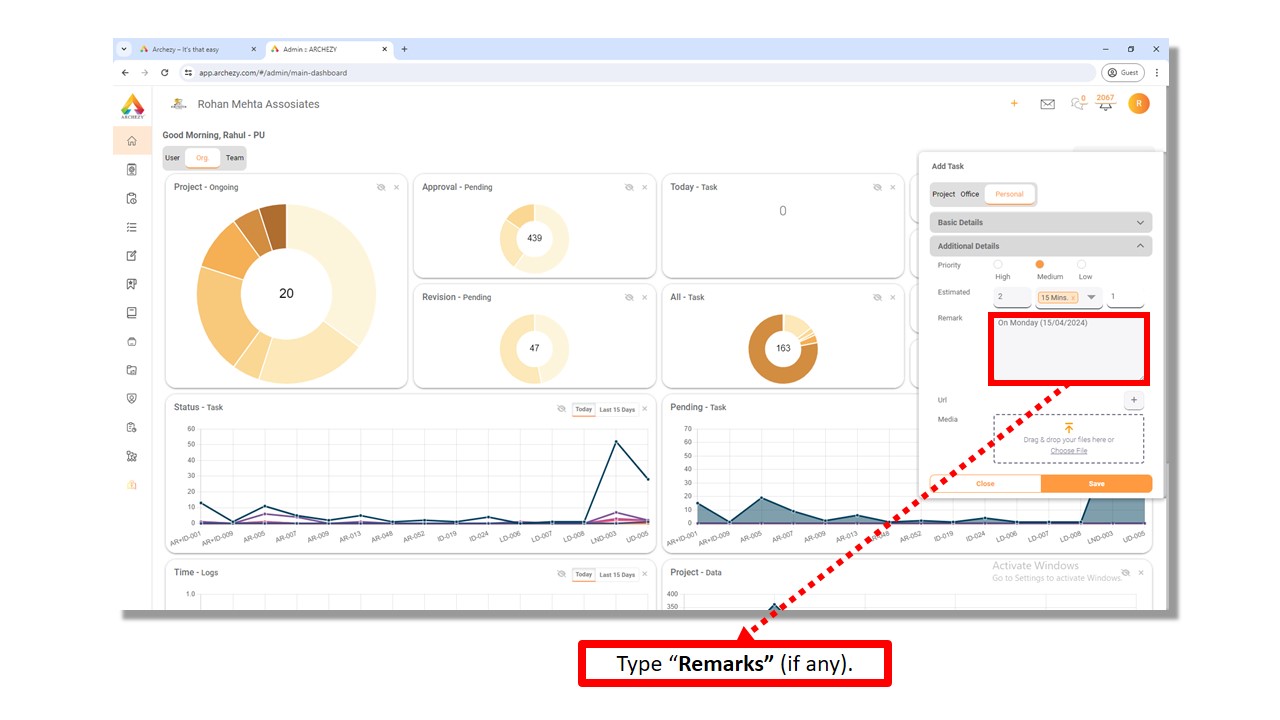Click the browser address bar URL

pyautogui.click(x=272, y=73)
